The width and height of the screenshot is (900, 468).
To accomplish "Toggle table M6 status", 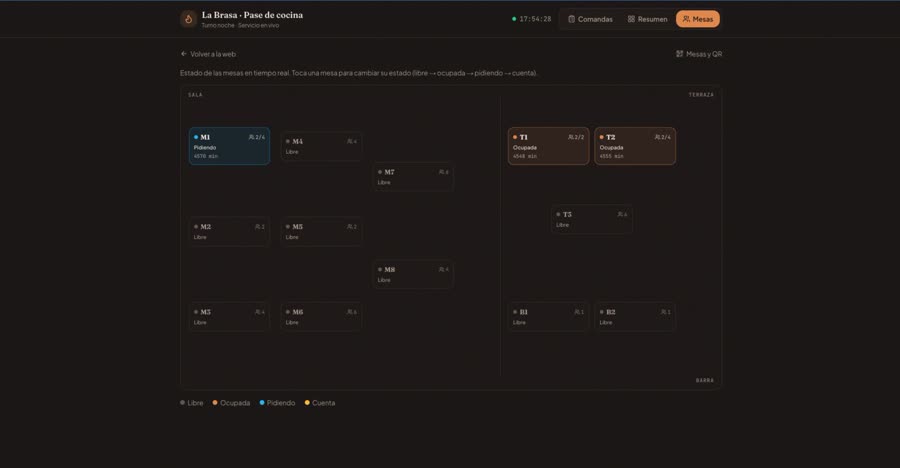I will point(321,317).
